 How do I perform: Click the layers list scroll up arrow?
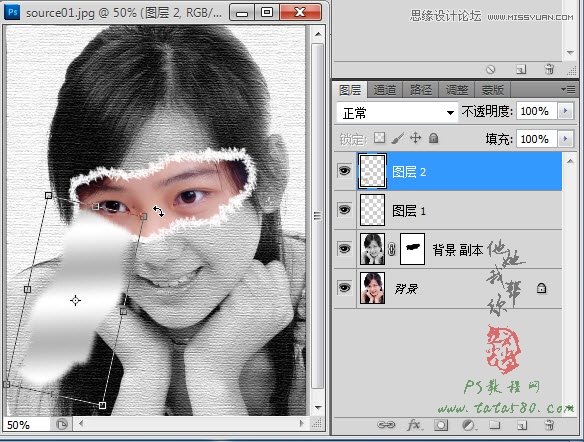570,161
